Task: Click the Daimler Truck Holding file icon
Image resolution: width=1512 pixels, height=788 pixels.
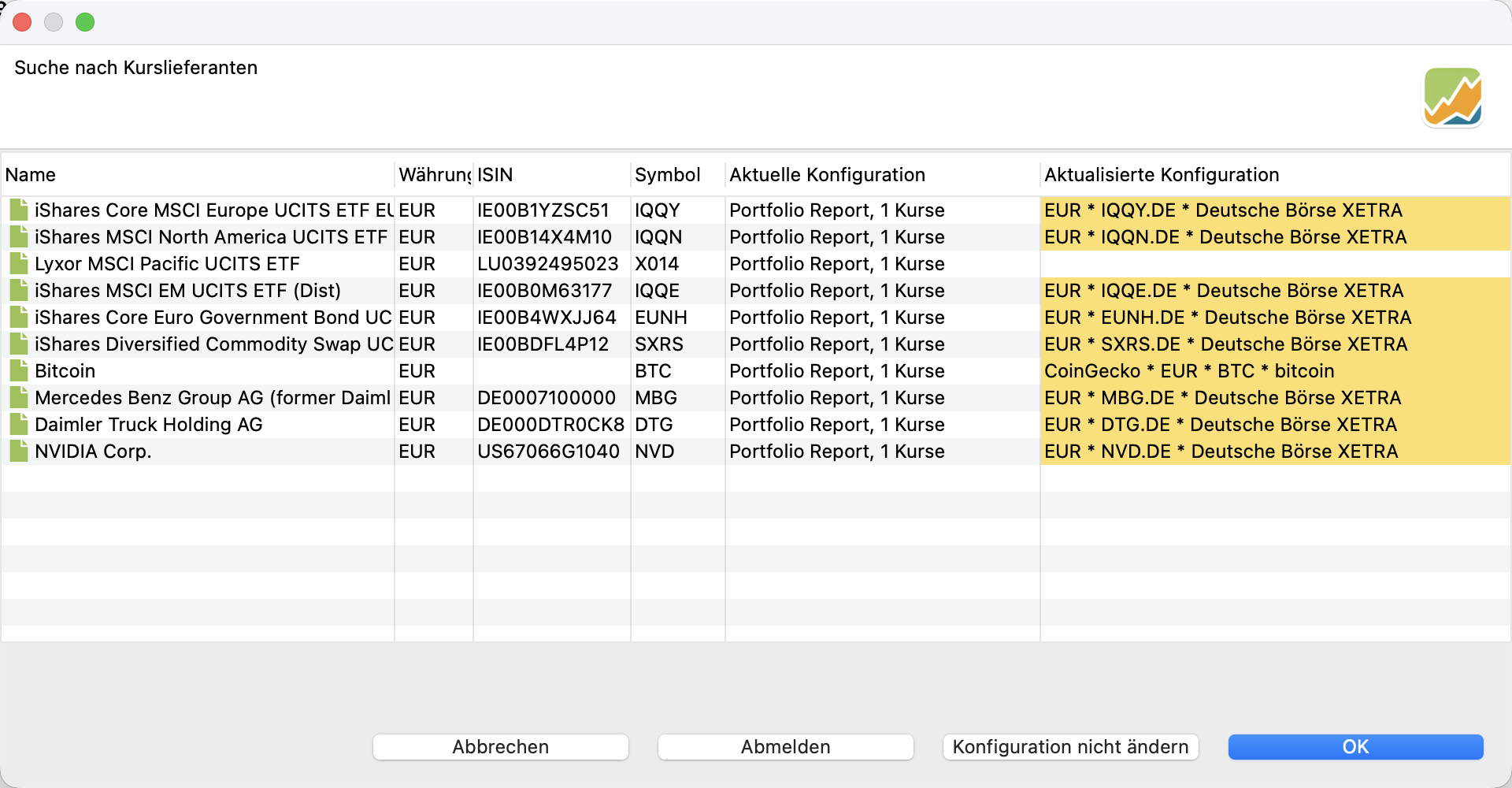Action: (x=19, y=424)
